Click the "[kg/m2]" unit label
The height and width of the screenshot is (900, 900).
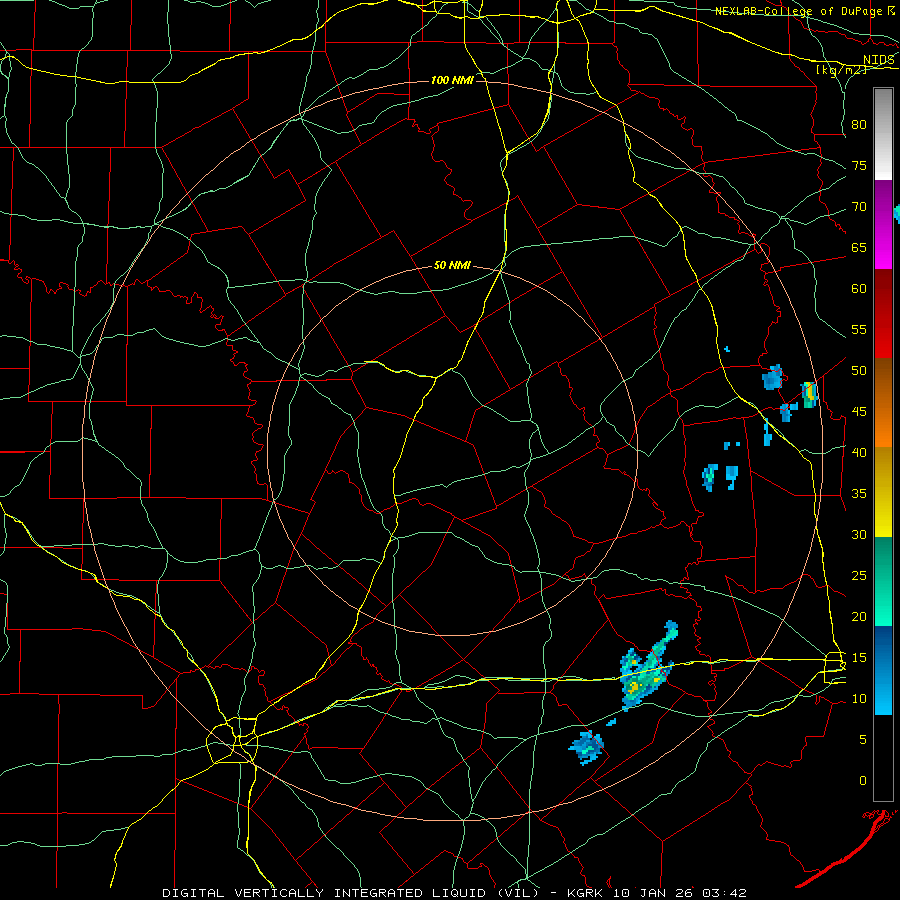point(841,69)
